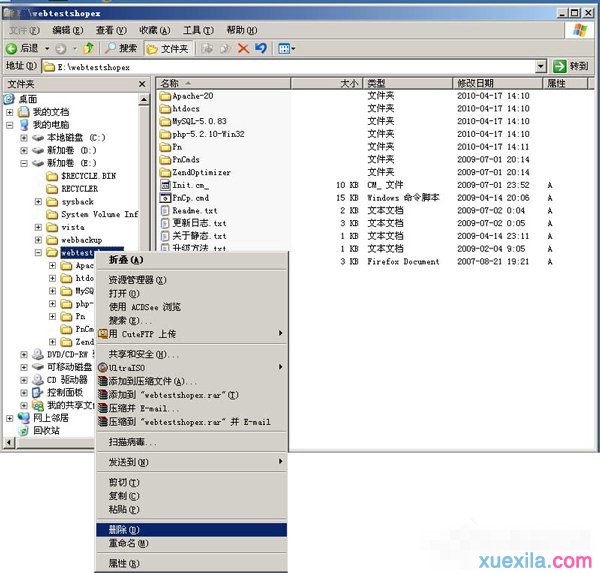600x573 pixels.
Task: Open the UltraISO submenu
Action: (191, 367)
